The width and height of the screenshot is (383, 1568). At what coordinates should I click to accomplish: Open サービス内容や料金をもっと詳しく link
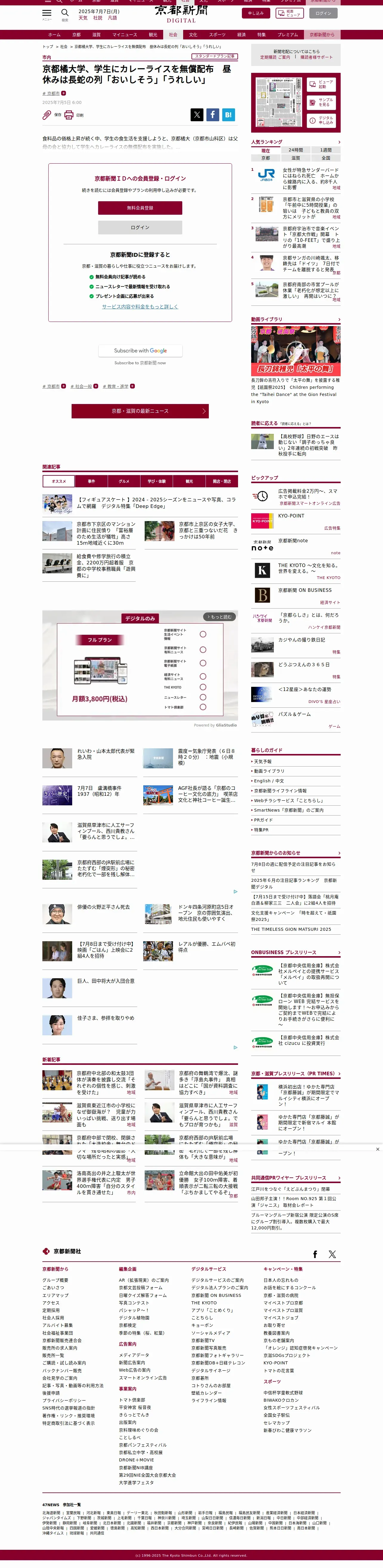click(x=140, y=307)
